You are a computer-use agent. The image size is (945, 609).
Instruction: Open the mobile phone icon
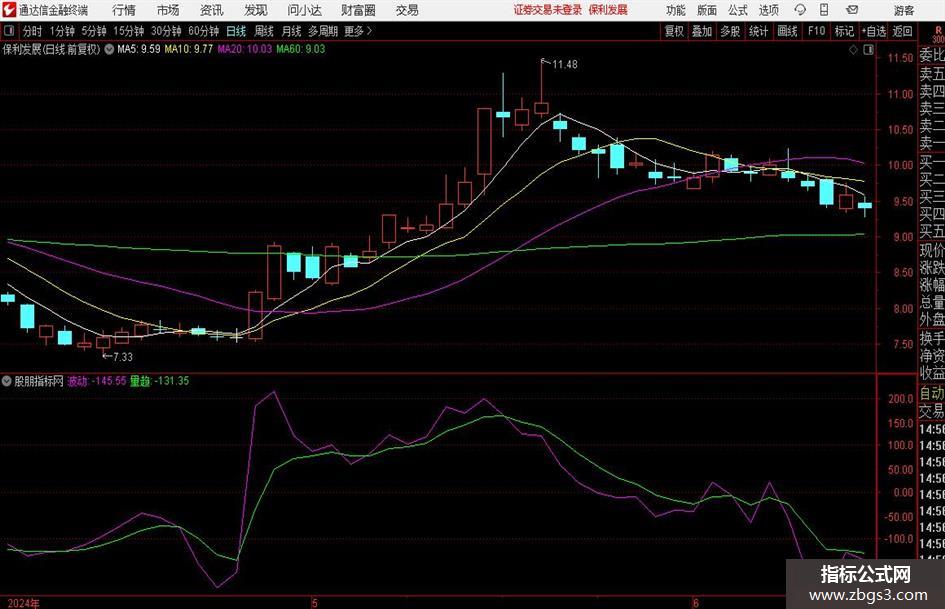pos(824,10)
